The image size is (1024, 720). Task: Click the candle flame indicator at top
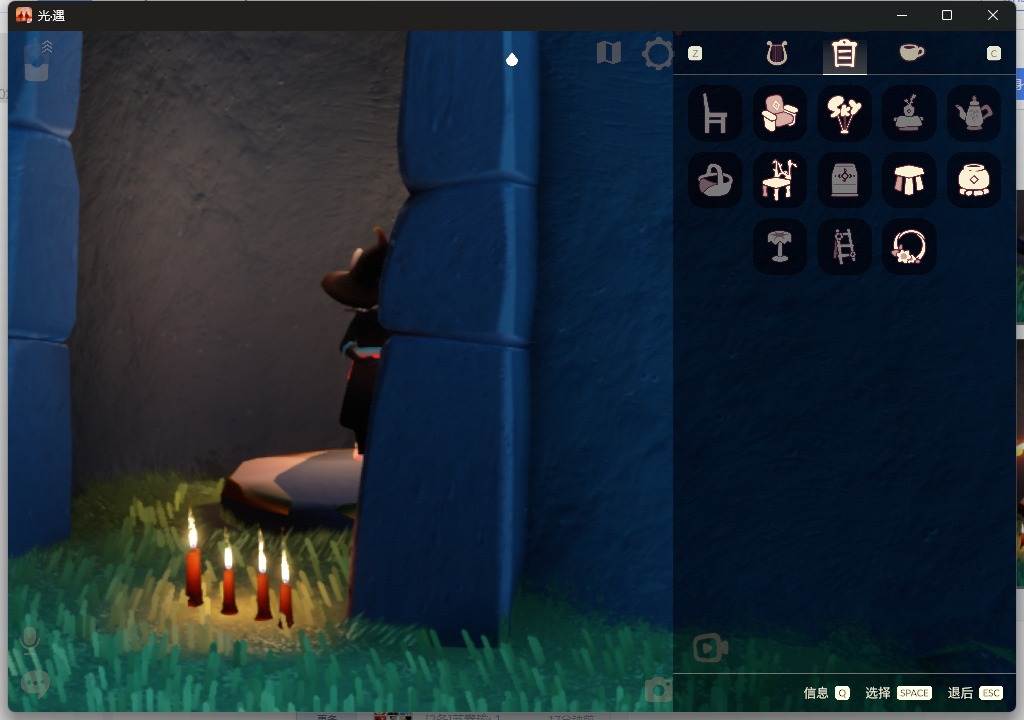pos(512,59)
